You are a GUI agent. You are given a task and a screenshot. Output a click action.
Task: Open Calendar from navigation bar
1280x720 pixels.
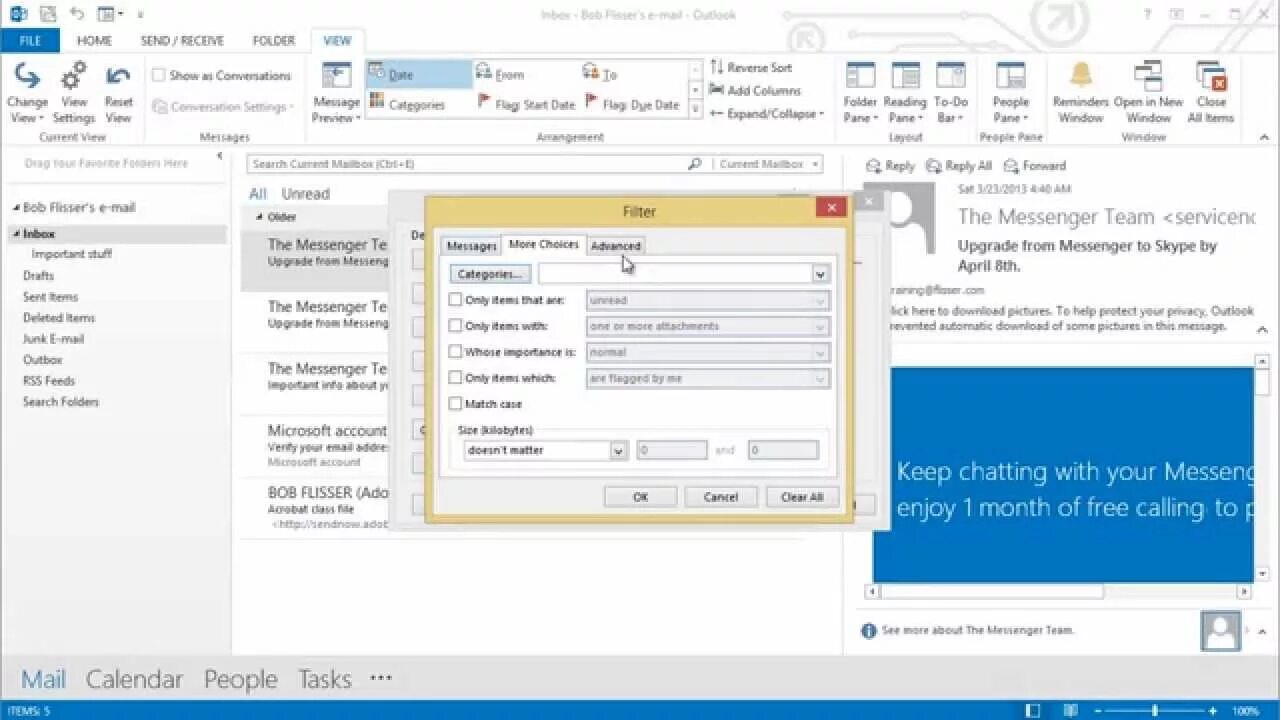(134, 679)
